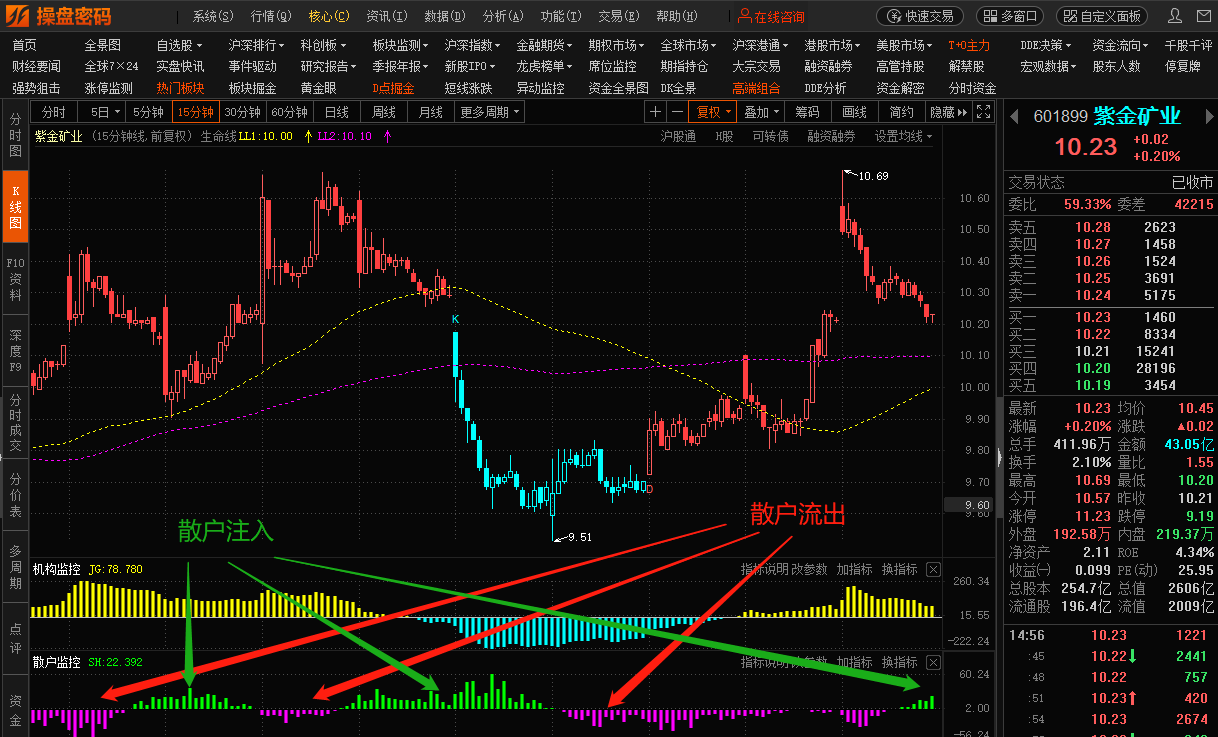The image size is (1218, 737).
Task: Open the 分析(A) menu
Action: pos(501,16)
